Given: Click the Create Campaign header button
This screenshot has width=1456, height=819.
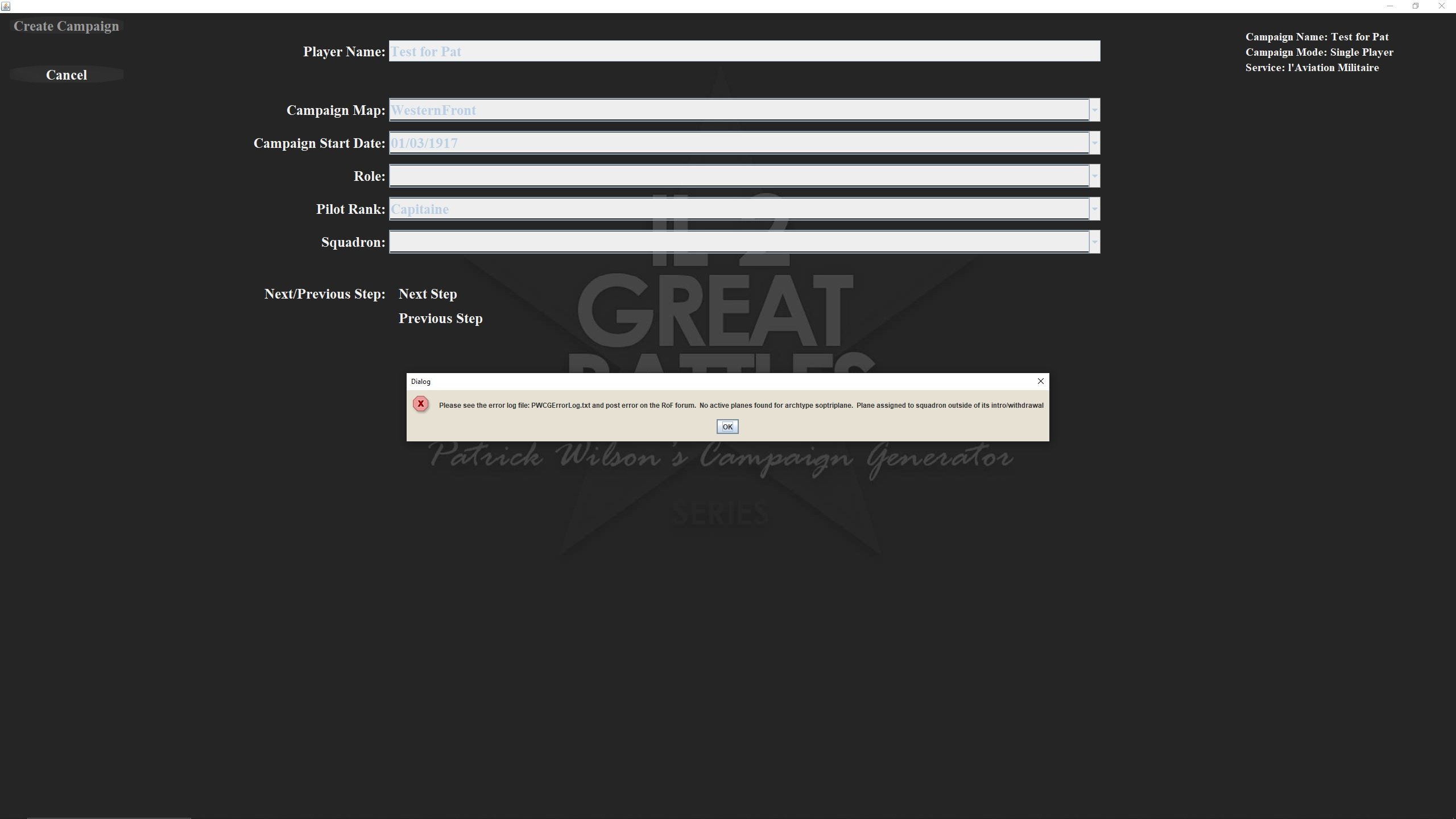Looking at the screenshot, I should click(x=66, y=26).
